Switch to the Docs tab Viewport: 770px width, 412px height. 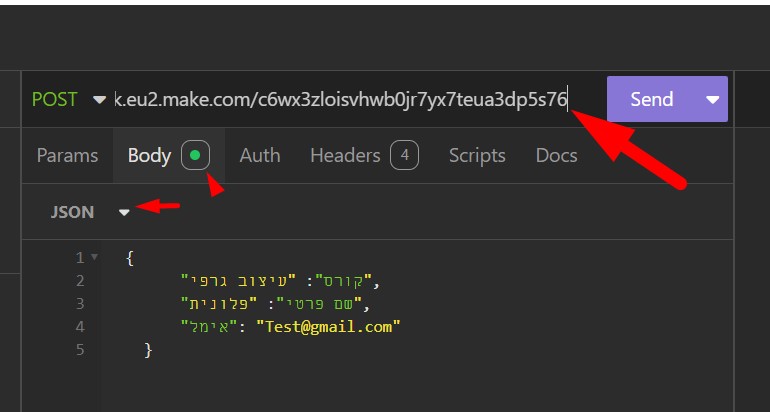556,156
